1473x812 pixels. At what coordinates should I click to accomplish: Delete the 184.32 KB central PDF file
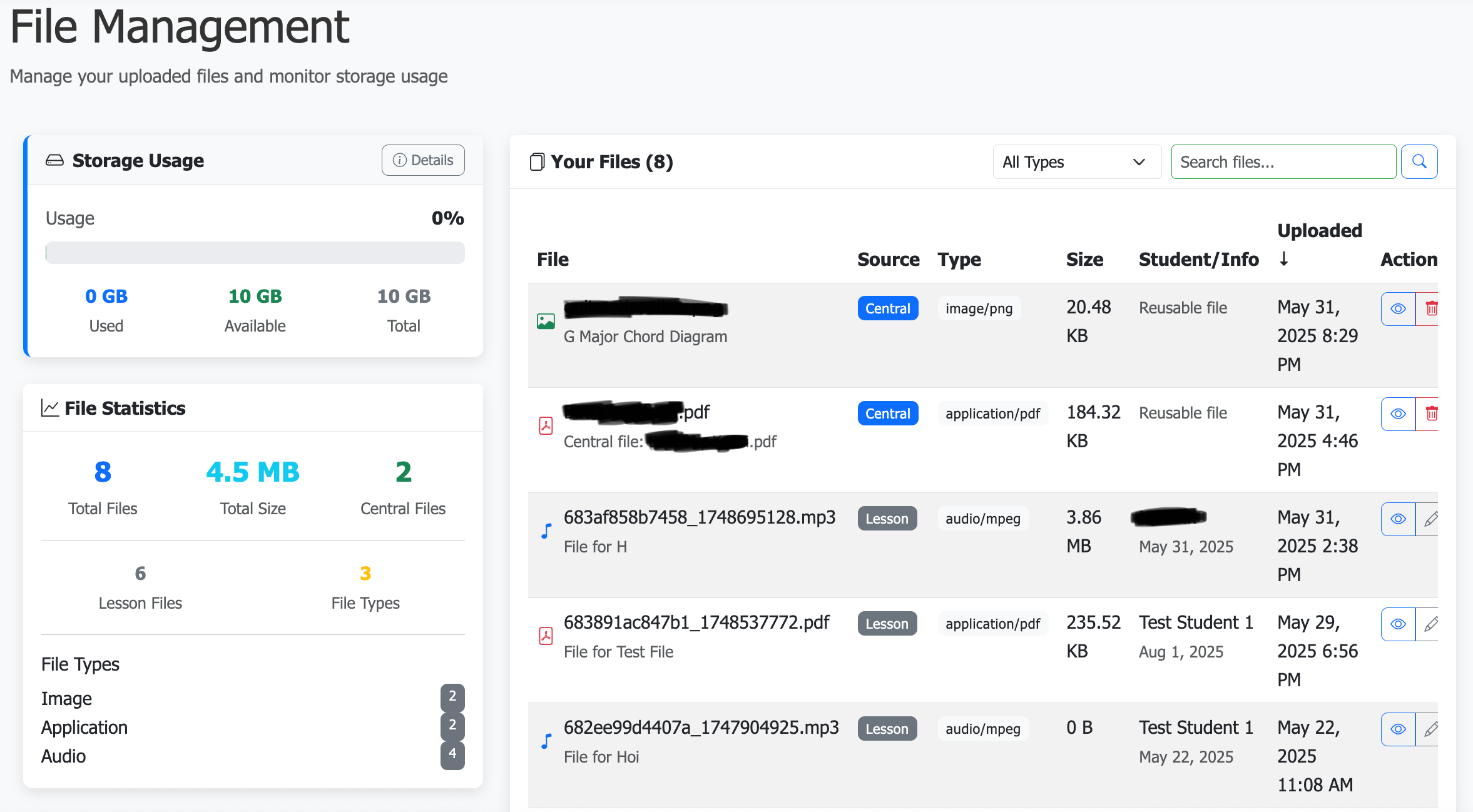tap(1429, 414)
